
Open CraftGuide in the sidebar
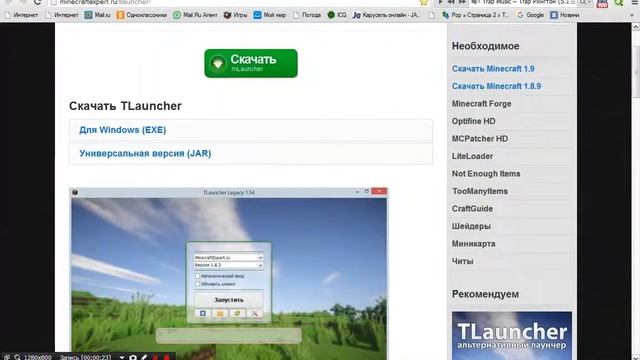click(472, 209)
